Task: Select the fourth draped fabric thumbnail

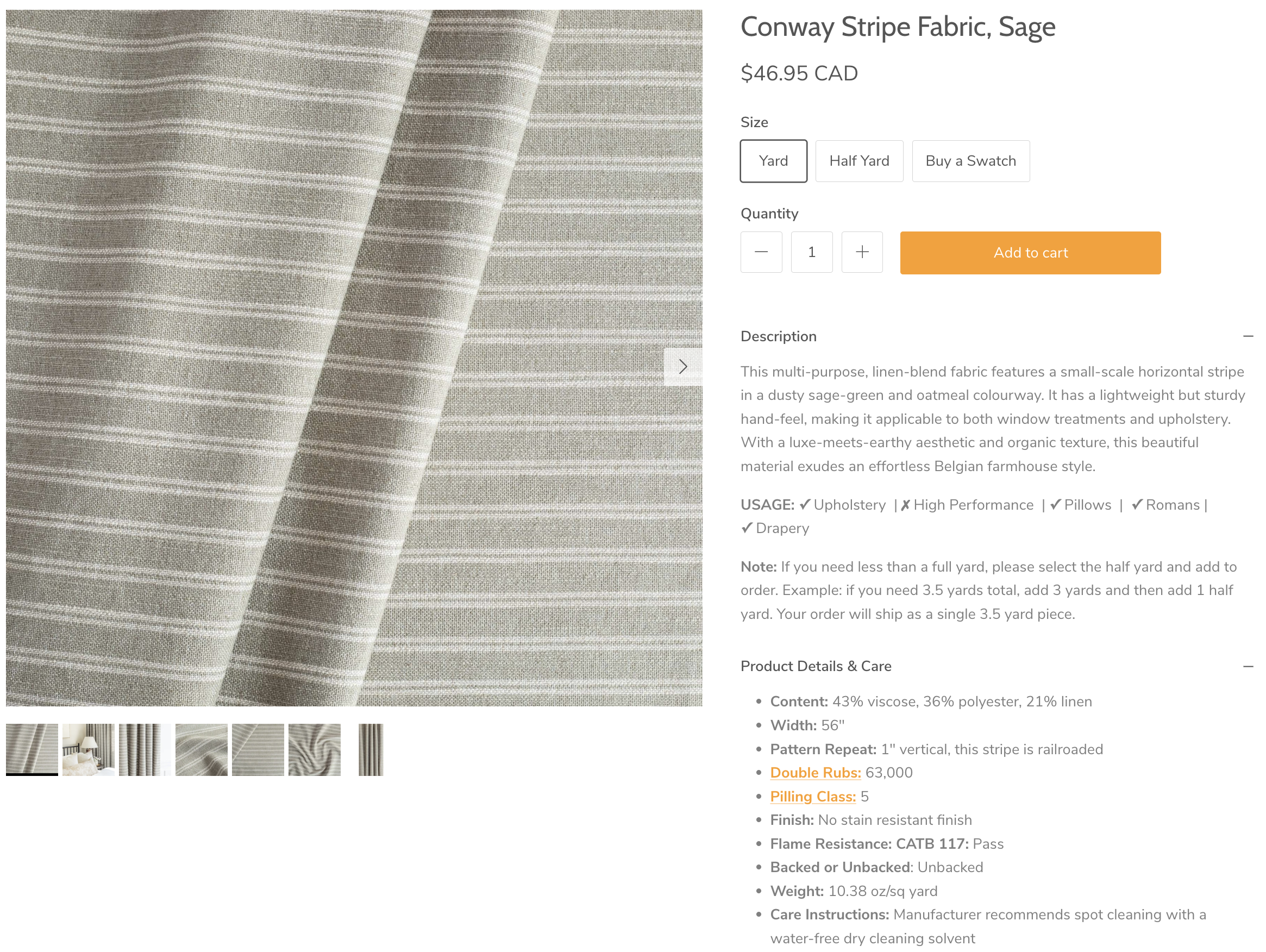Action: (202, 749)
